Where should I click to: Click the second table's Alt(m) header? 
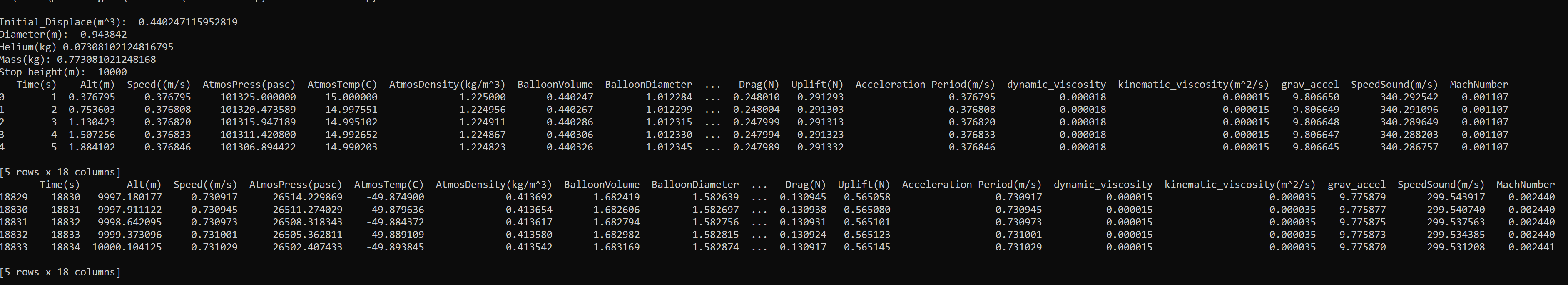pos(144,185)
